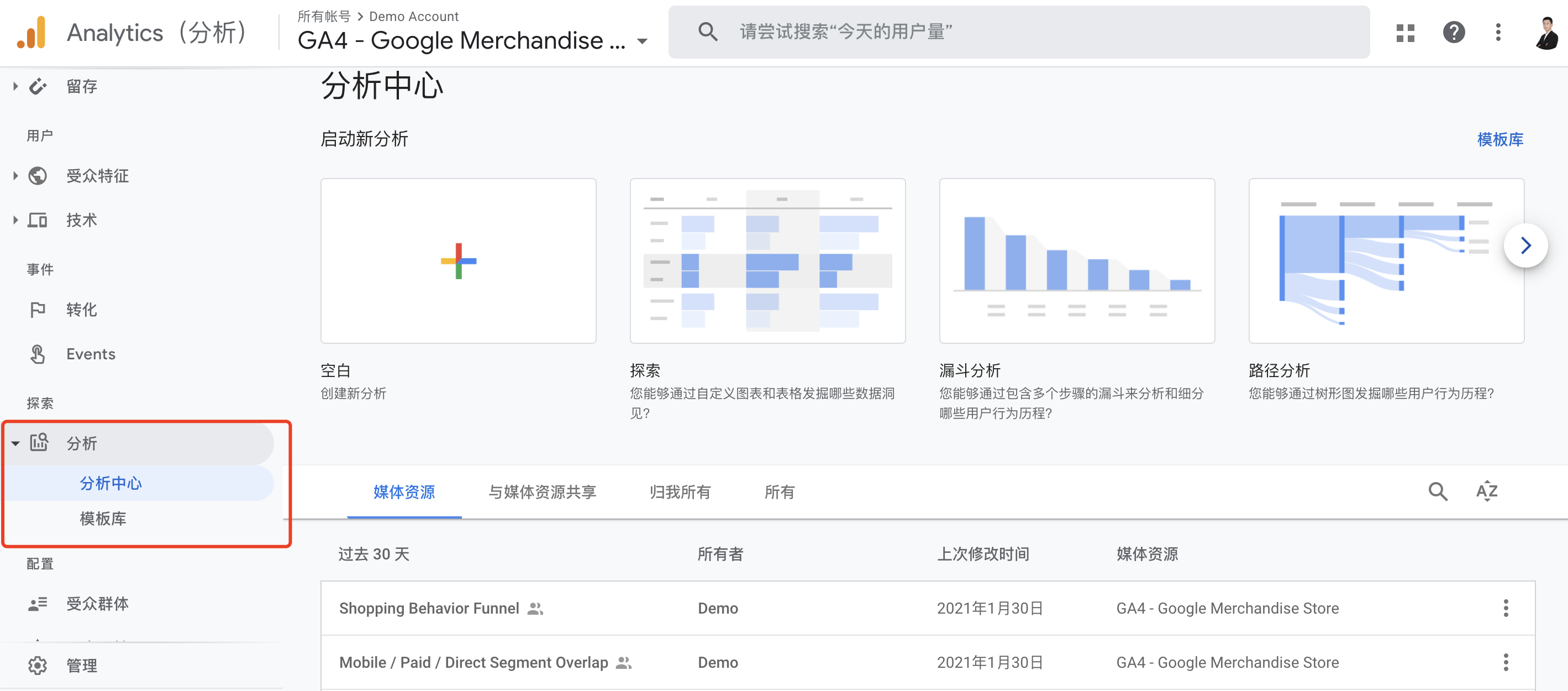Screen dimensions: 1568x691
Task: Click the 所有帐号 breadcrumb link
Action: [324, 17]
